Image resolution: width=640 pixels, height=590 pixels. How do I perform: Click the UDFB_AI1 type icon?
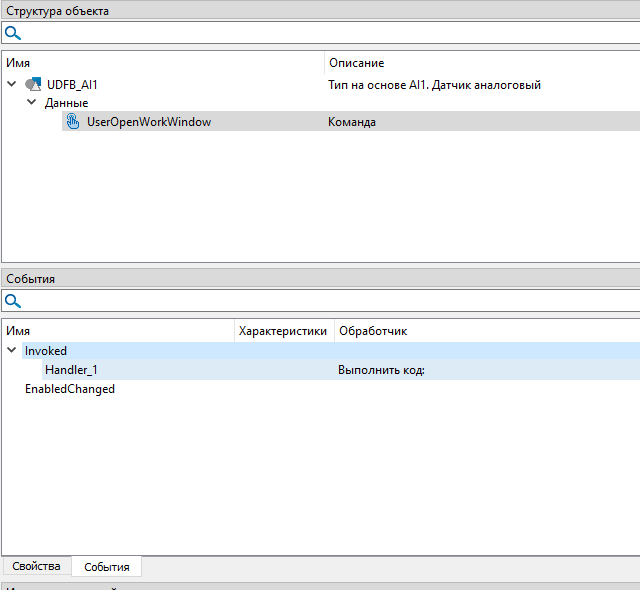33,85
